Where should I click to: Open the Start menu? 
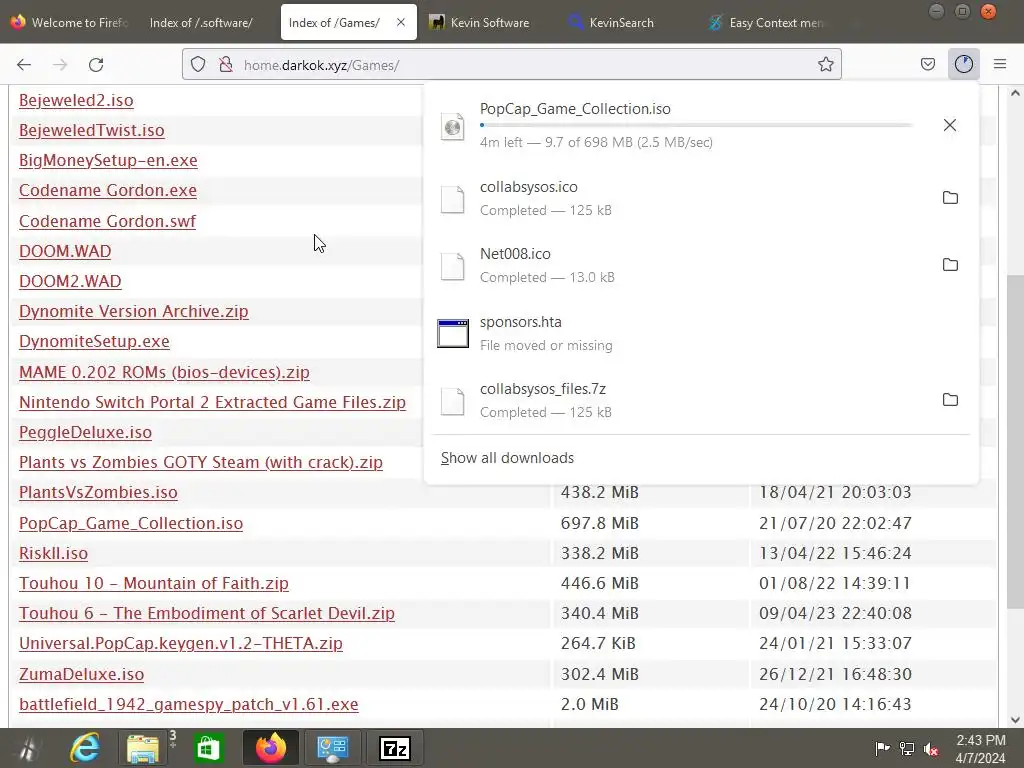pyautogui.click(x=27, y=748)
